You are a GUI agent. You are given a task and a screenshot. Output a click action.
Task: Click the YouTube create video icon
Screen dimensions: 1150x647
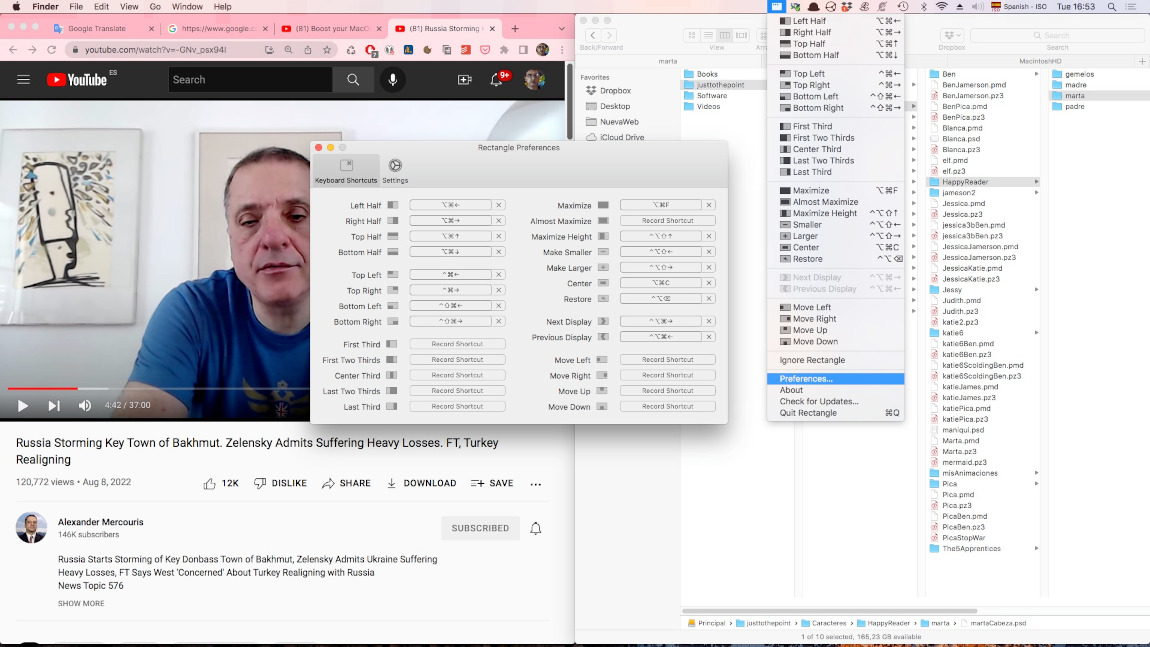464,80
